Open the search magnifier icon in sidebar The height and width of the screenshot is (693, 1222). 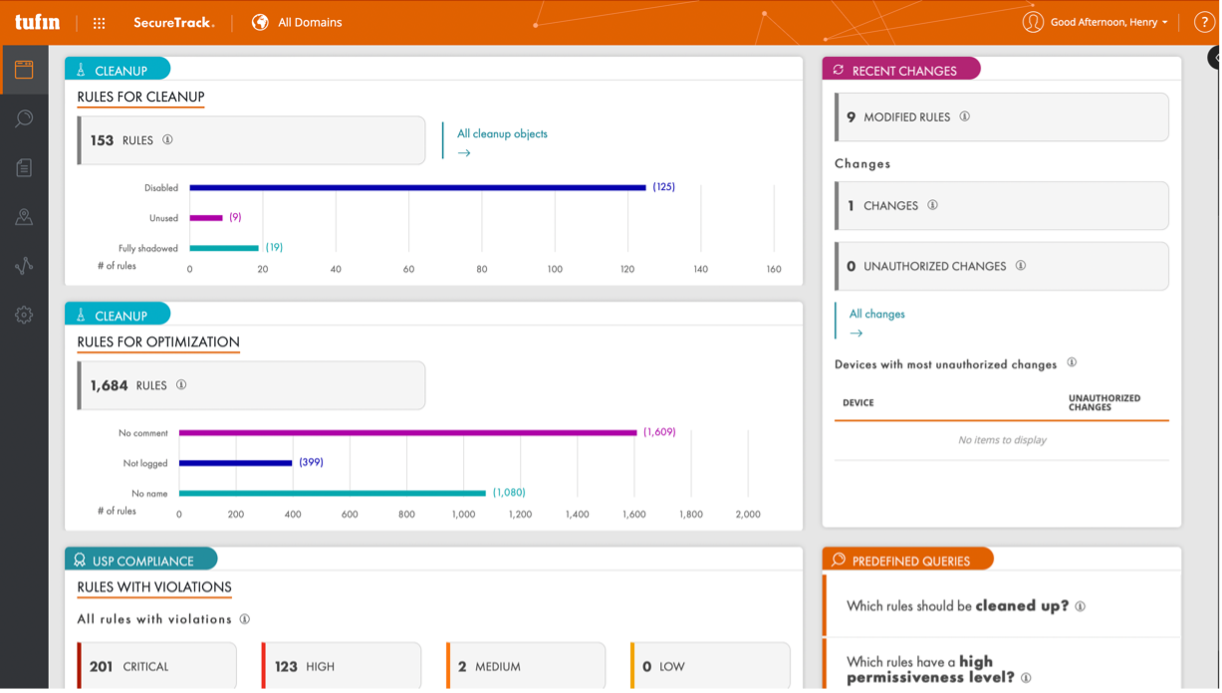(24, 119)
